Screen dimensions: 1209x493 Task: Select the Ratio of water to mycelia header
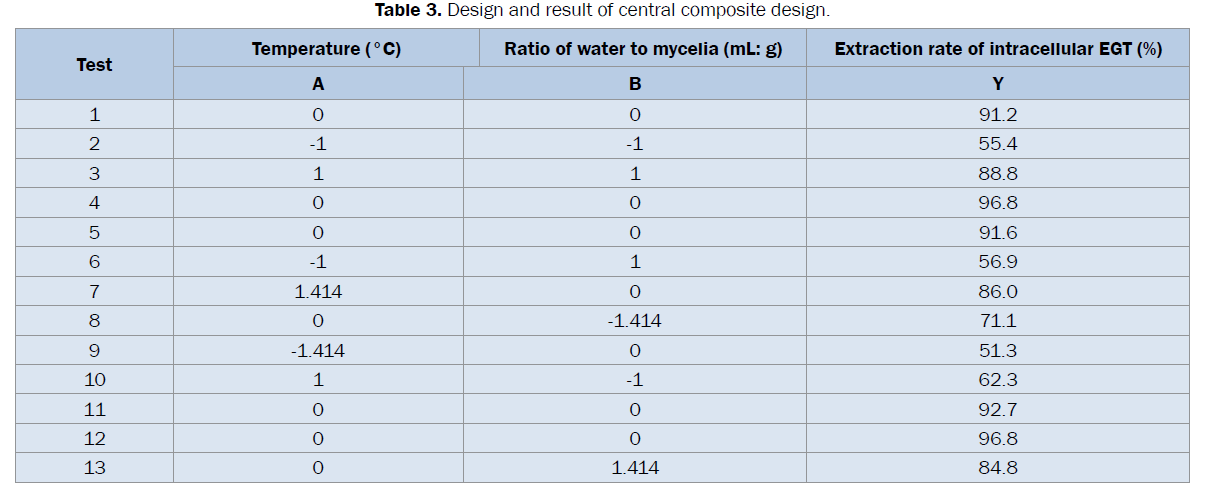coord(643,49)
